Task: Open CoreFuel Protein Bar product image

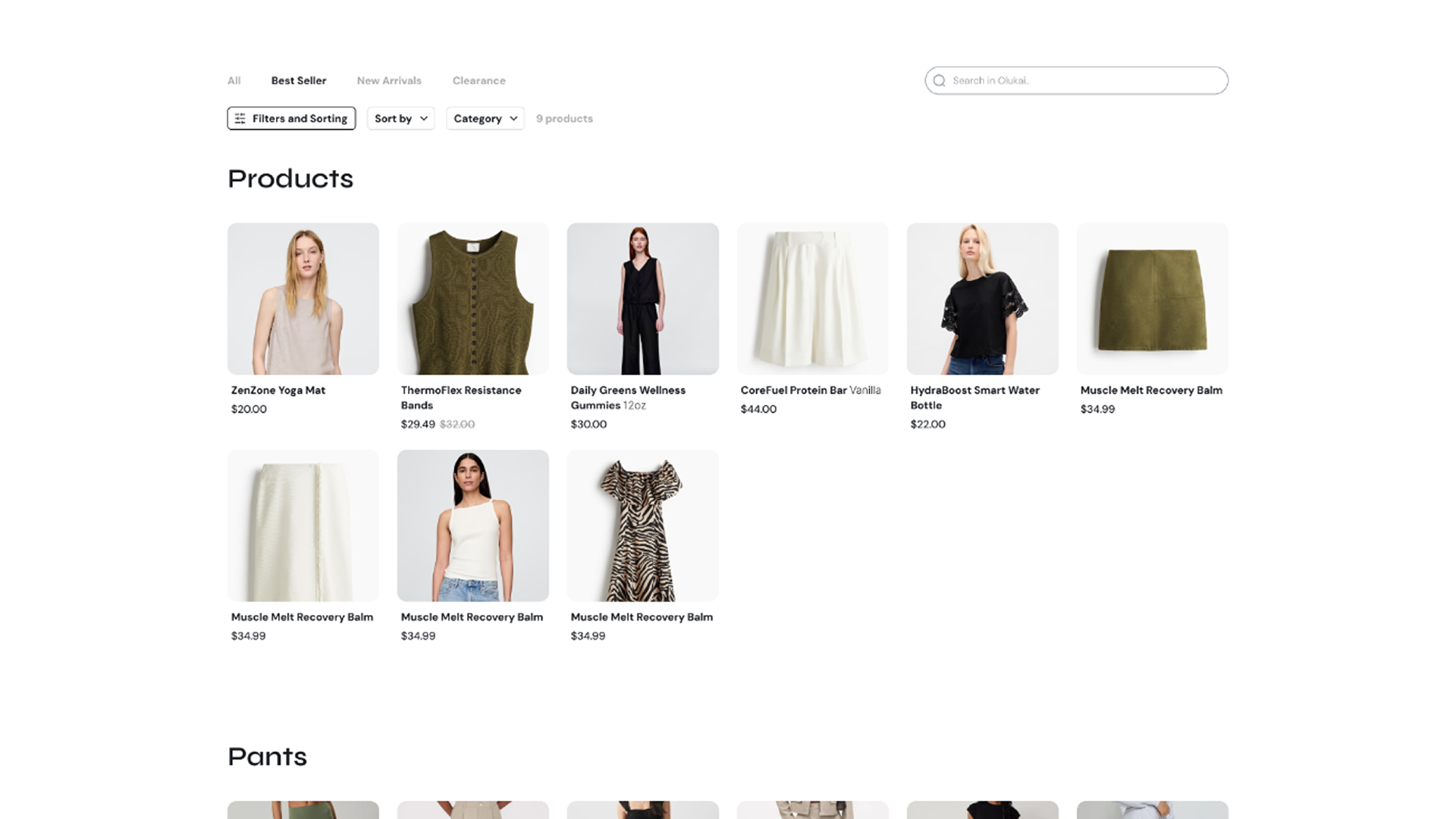Action: pyautogui.click(x=813, y=299)
